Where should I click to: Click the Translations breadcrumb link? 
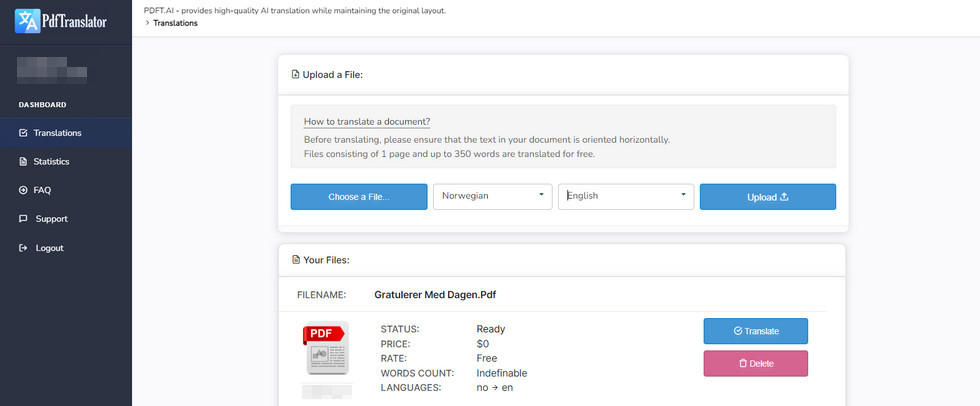point(175,23)
